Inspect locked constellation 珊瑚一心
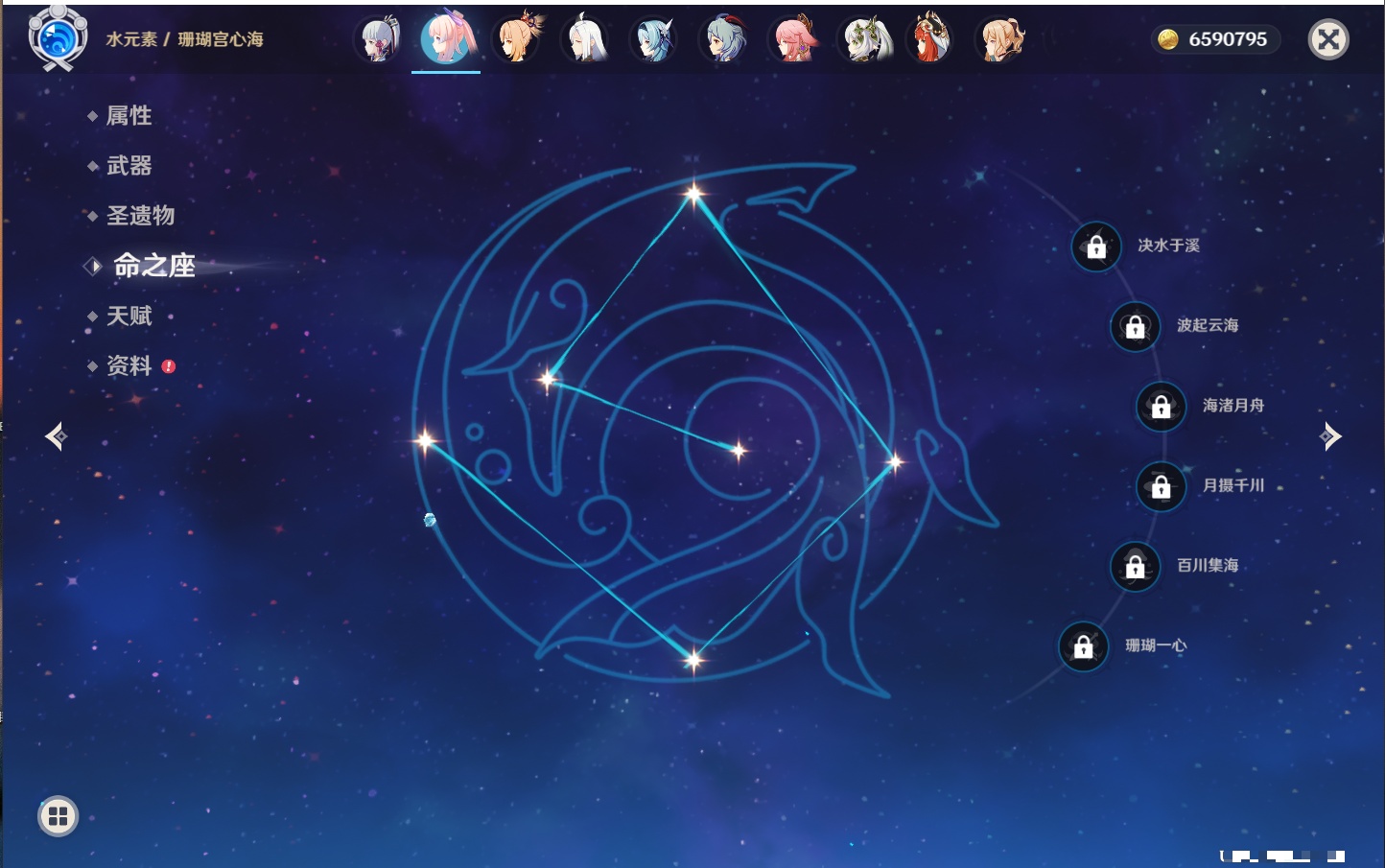 point(1083,646)
